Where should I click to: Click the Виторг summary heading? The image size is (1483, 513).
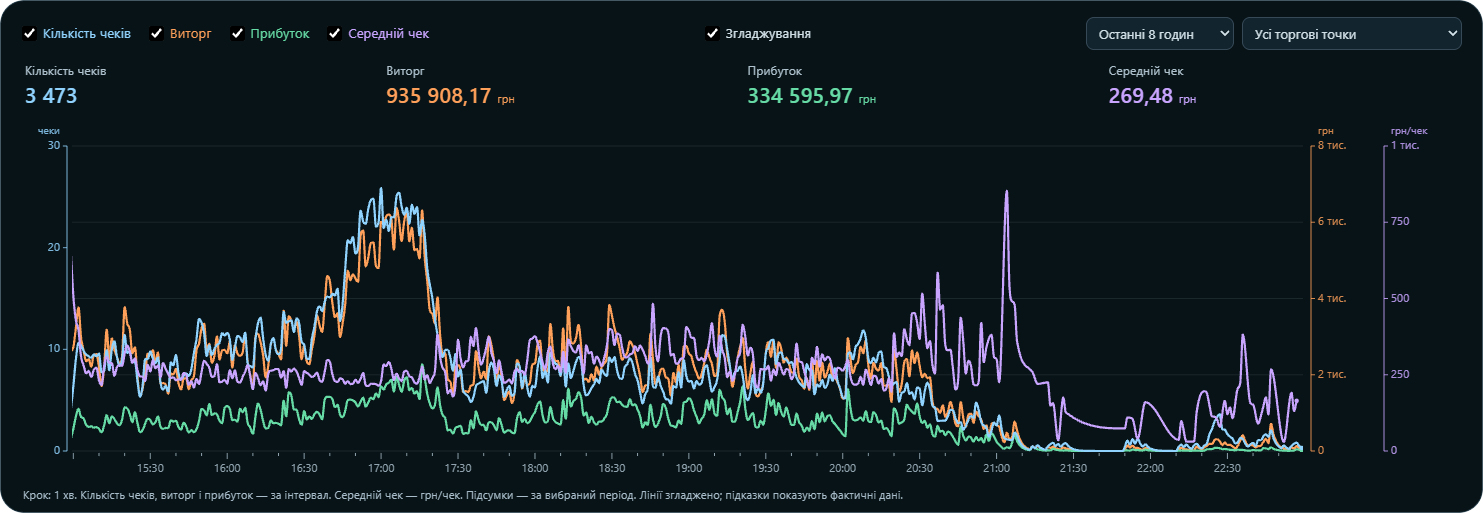[404, 72]
